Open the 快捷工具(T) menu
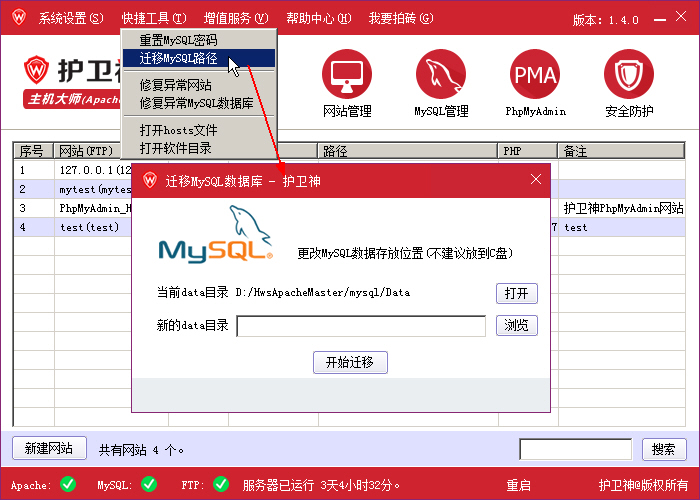The height and width of the screenshot is (500, 700). click(x=154, y=18)
